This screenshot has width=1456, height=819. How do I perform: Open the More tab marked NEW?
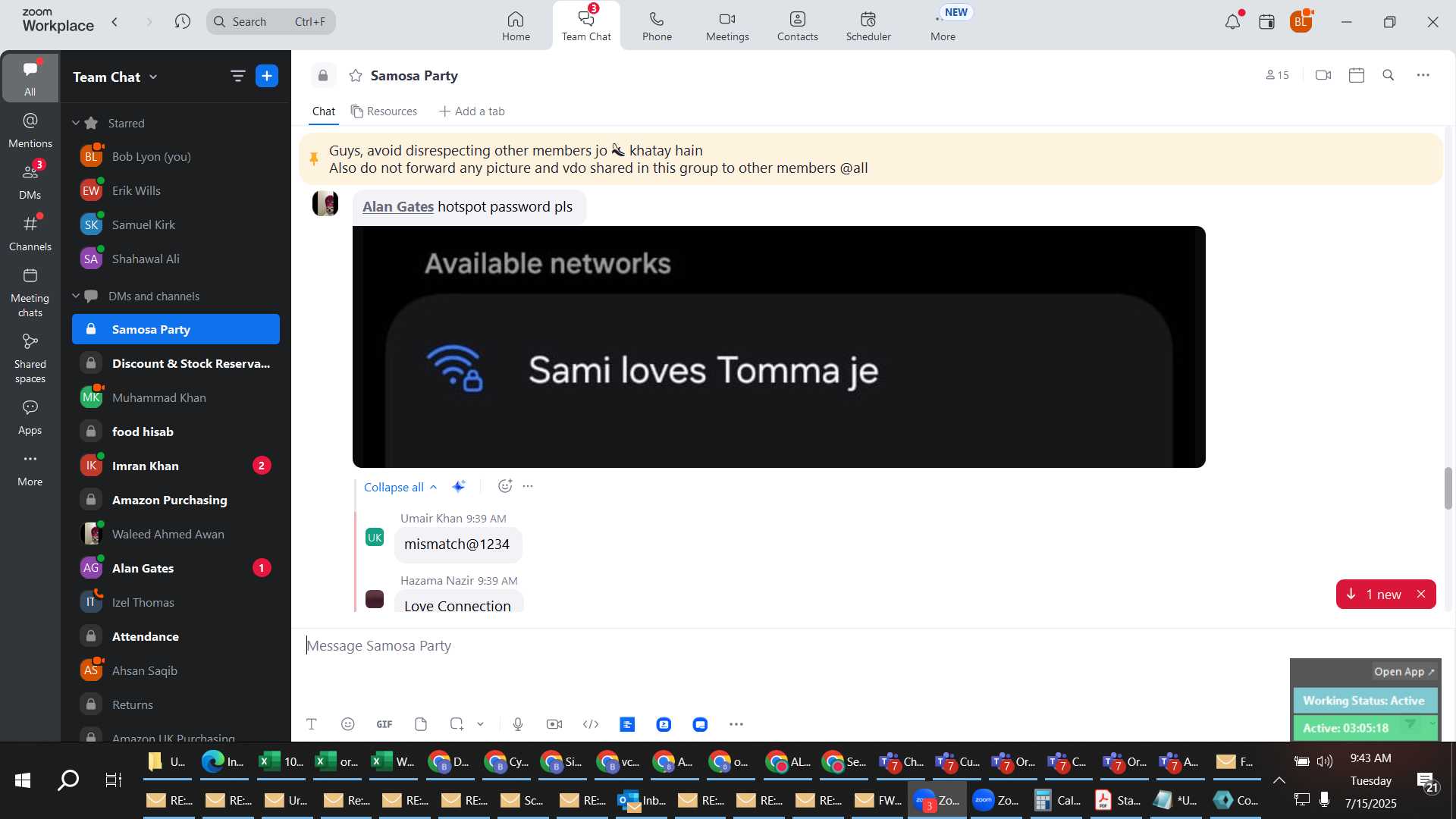943,26
